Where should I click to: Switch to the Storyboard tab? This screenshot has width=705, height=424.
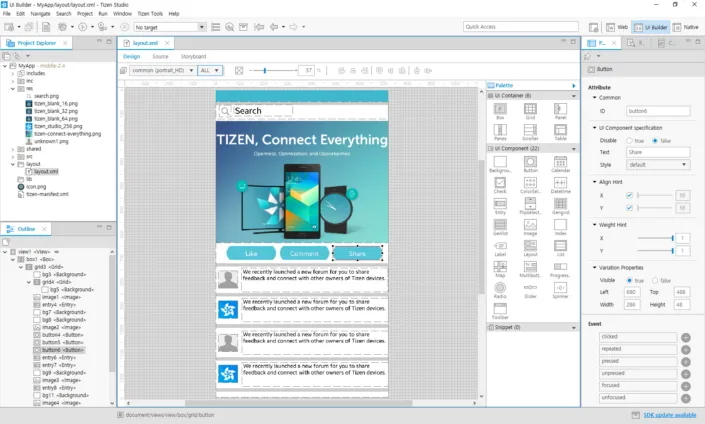(193, 57)
